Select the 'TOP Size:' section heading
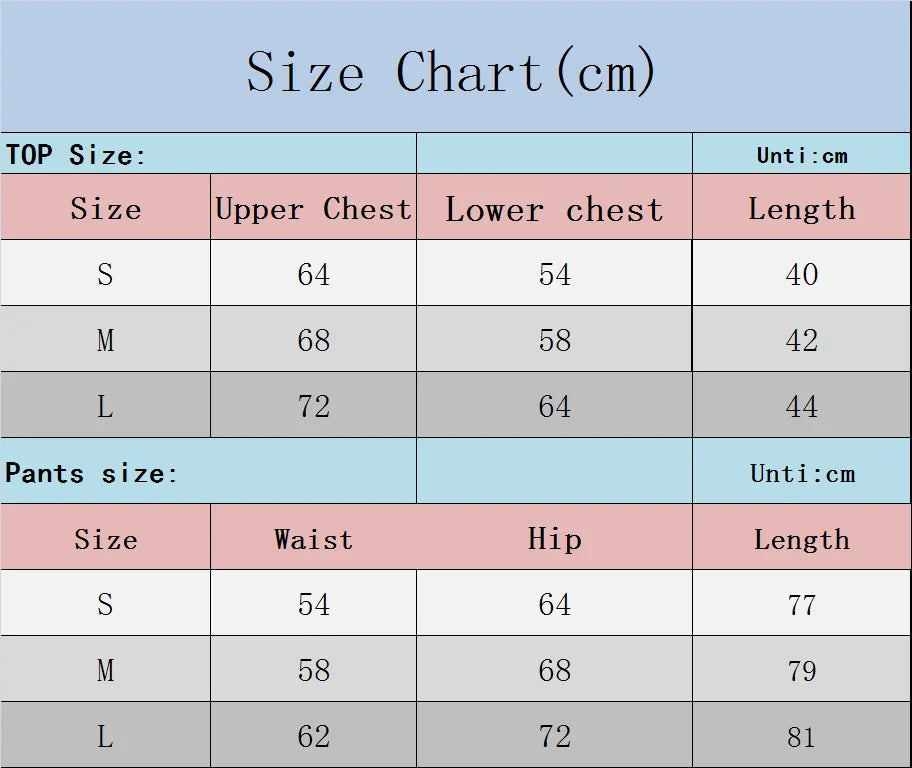This screenshot has height=768, width=912. (x=77, y=155)
